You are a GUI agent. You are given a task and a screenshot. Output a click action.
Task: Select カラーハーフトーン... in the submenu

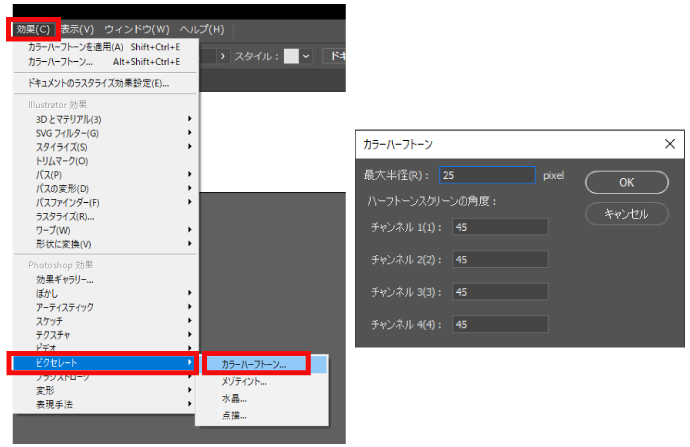254,365
